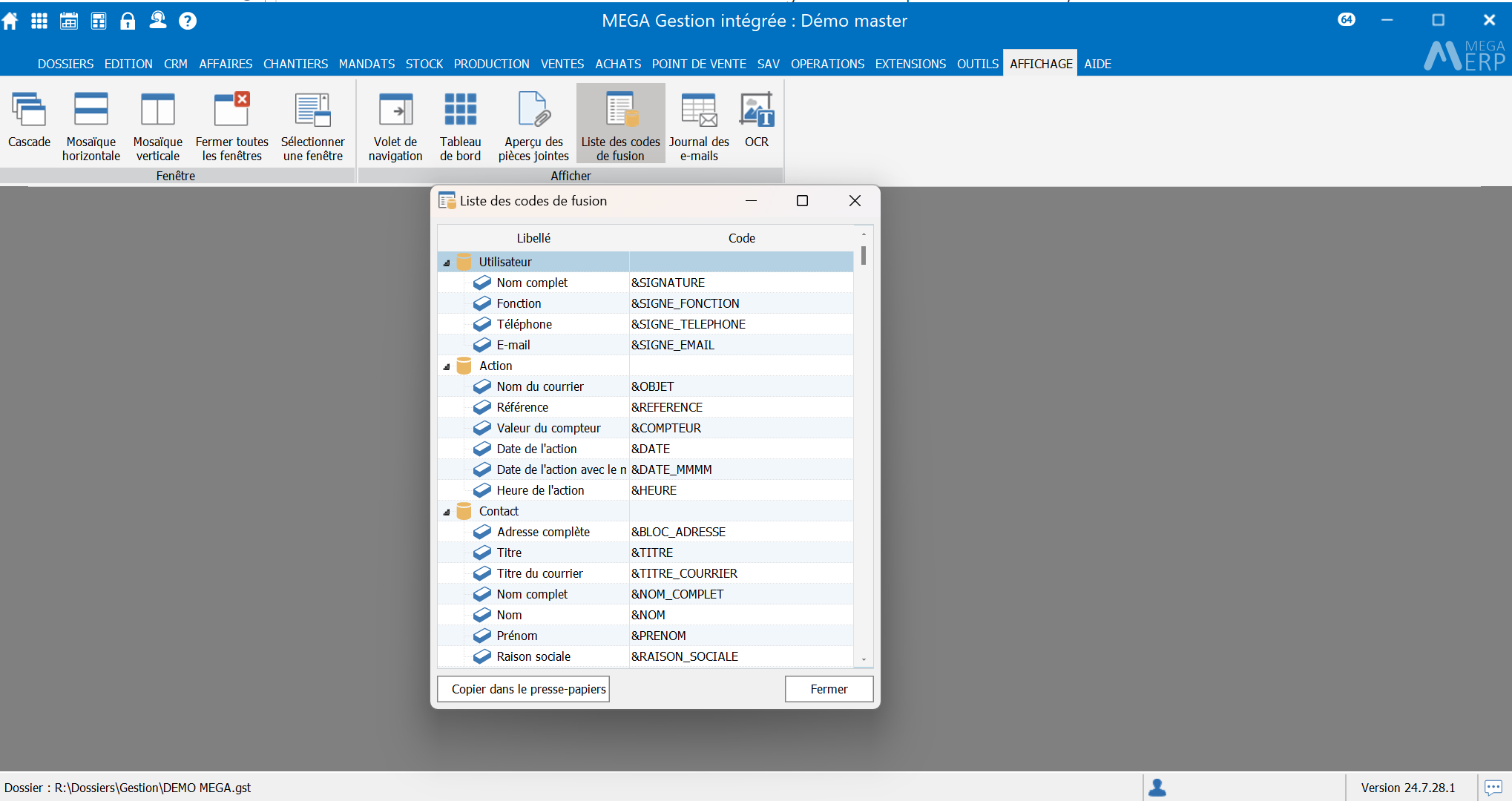Select the Nom complet row under Utilisateur
The height and width of the screenshot is (801, 1512).
click(x=645, y=283)
